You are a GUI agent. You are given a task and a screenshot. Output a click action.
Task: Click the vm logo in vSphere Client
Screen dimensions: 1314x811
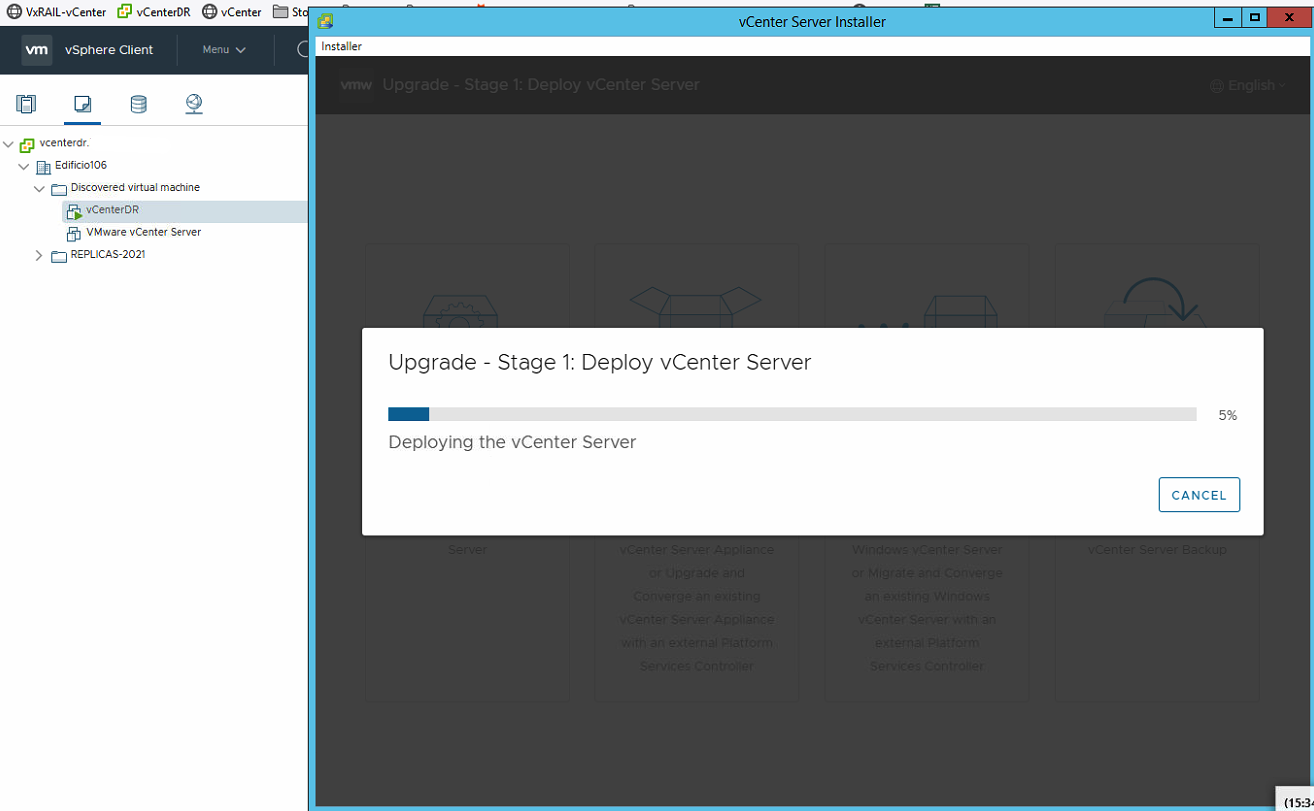coord(37,50)
